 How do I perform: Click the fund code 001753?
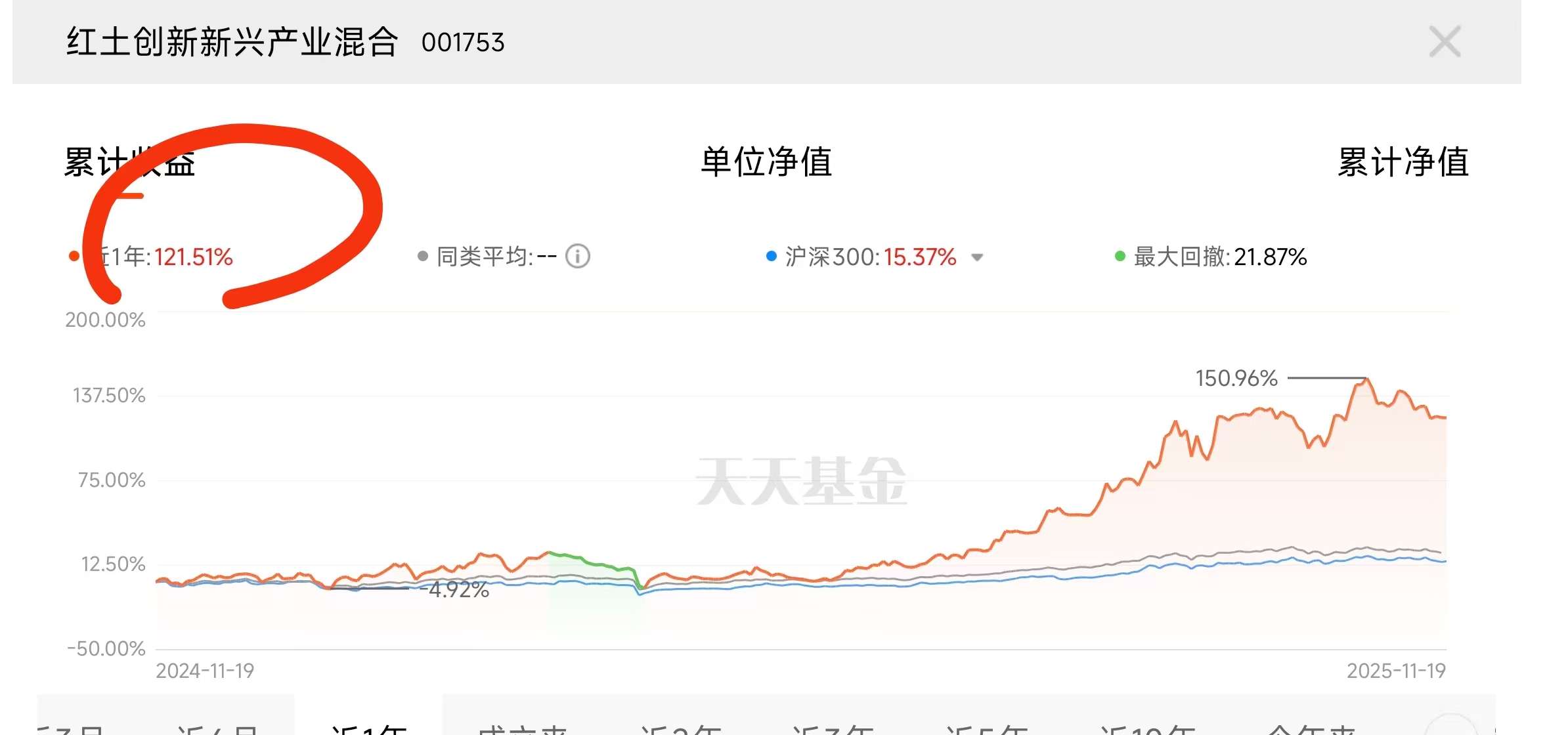pos(463,43)
